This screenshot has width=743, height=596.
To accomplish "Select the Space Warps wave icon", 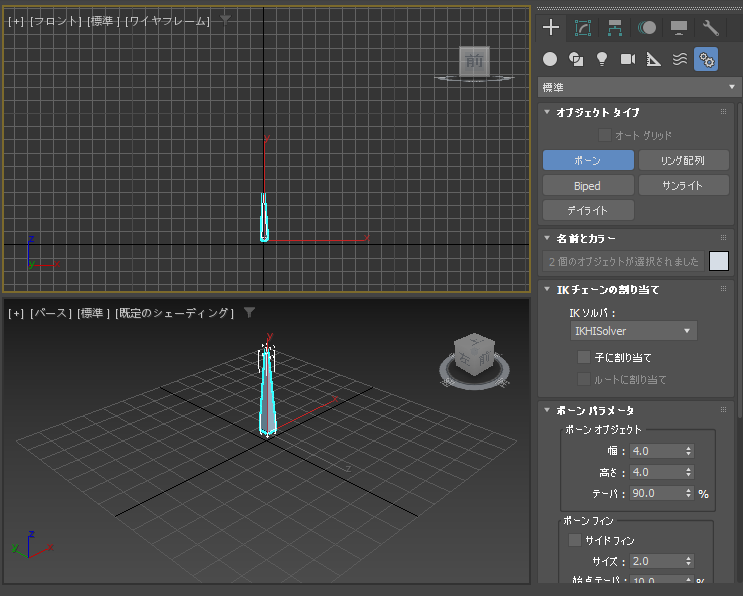I will 680,59.
